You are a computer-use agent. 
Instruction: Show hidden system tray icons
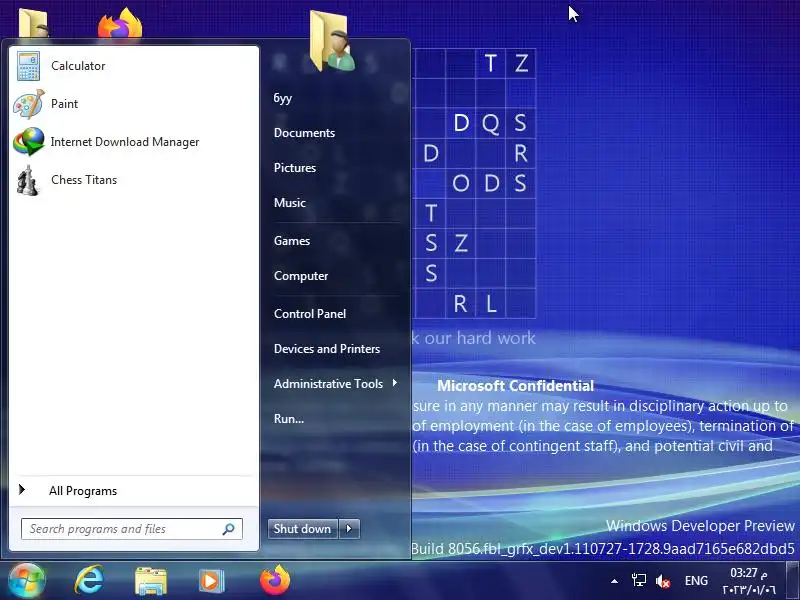(x=614, y=581)
